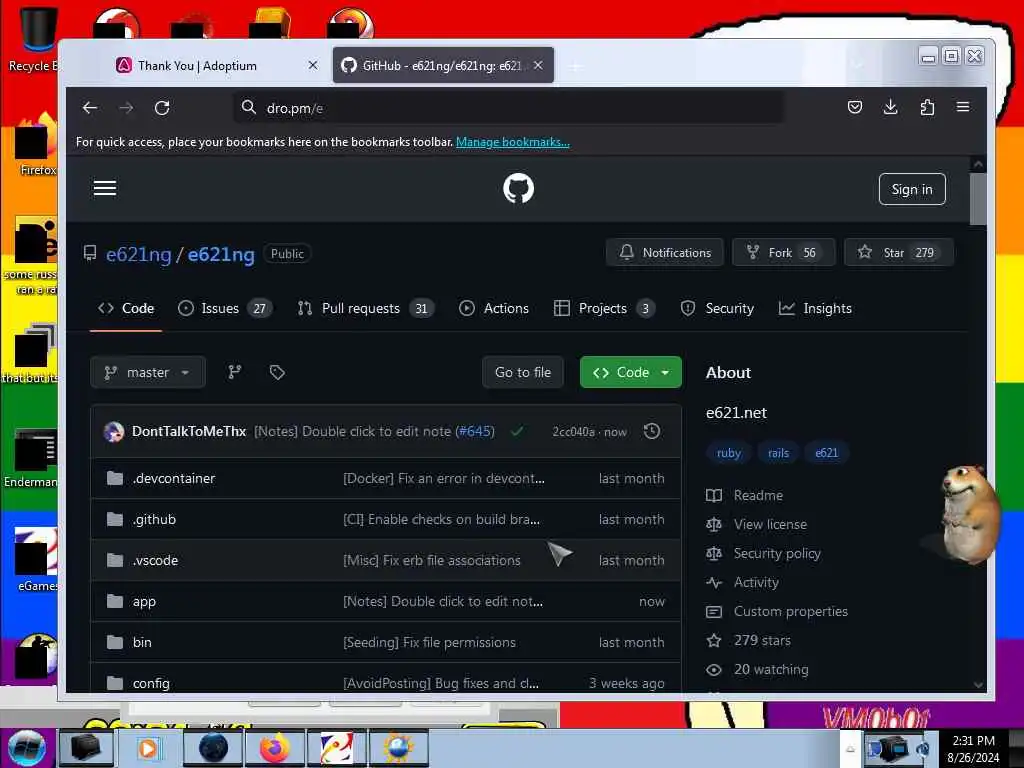Image resolution: width=1024 pixels, height=768 pixels.
Task: Click the green commit status checkmark
Action: click(x=517, y=431)
